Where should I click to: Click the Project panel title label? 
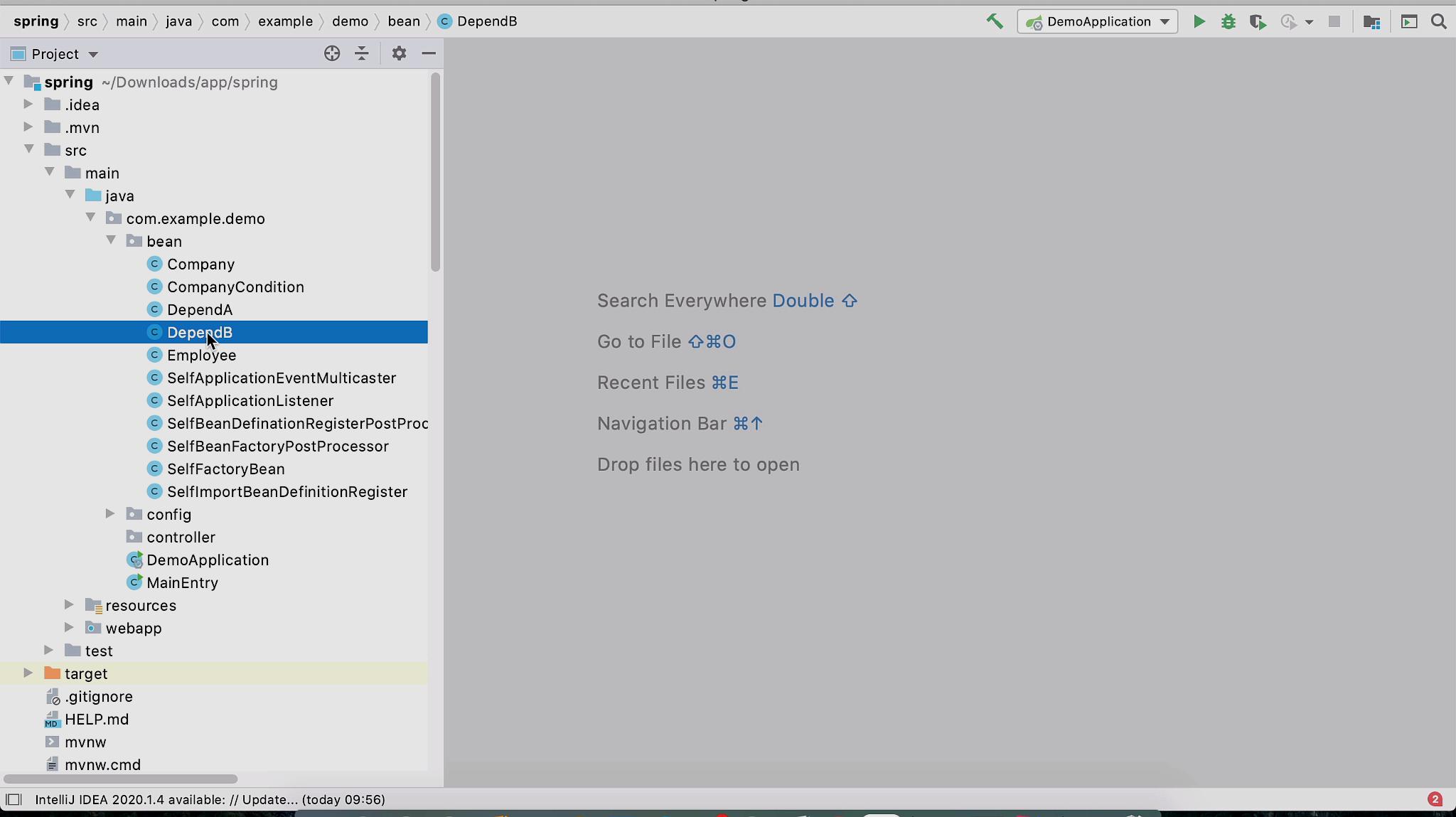tap(55, 54)
